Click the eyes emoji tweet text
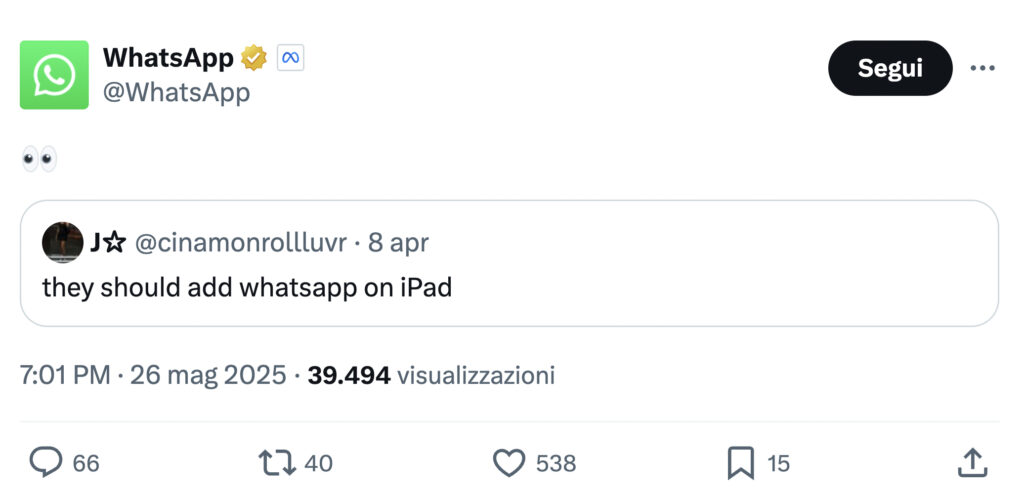The width and height of the screenshot is (1024, 498). click(39, 158)
